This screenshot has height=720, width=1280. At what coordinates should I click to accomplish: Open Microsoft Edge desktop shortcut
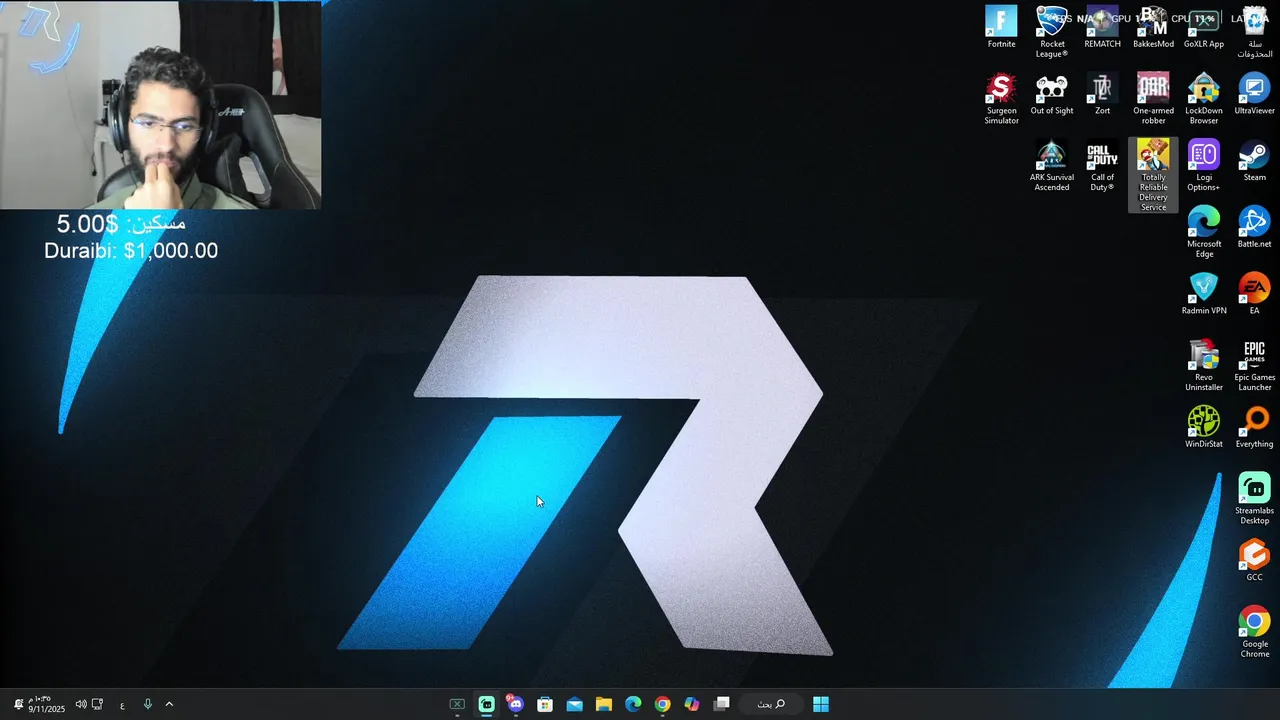point(1204,232)
